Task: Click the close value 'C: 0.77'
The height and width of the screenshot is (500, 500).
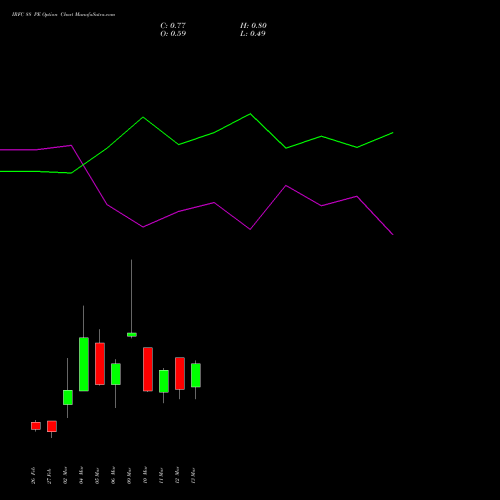Action: [x=173, y=26]
